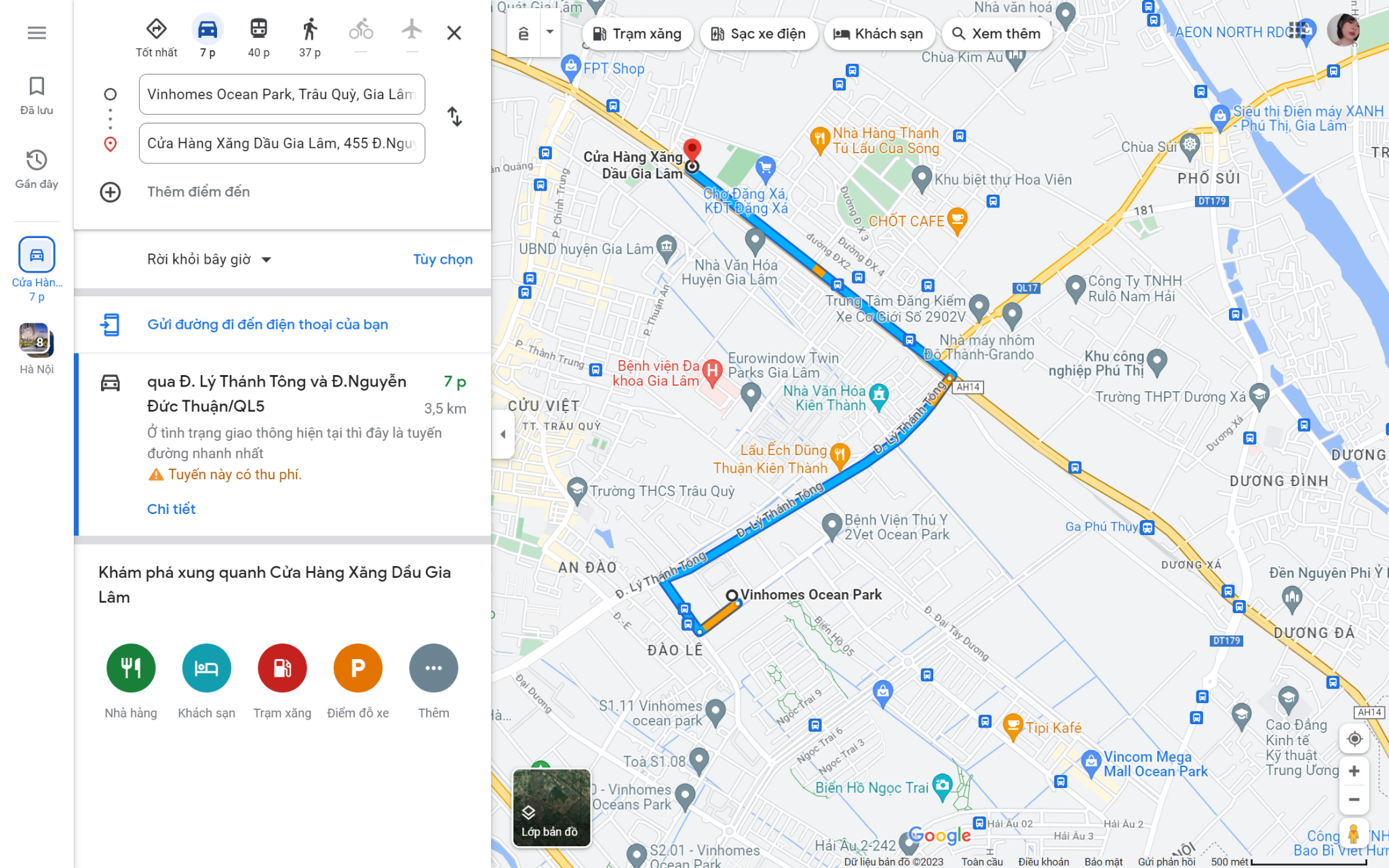Open Chi tiết route details
Viewport: 1389px width, 868px height.
(171, 509)
